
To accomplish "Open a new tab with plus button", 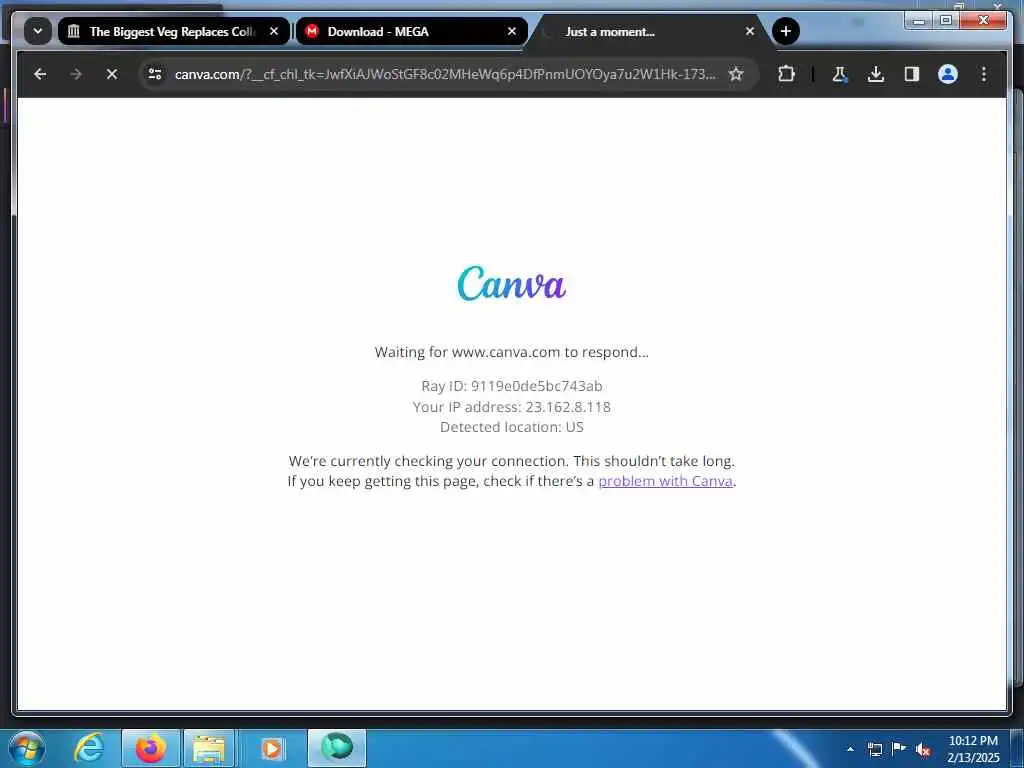I will [786, 31].
